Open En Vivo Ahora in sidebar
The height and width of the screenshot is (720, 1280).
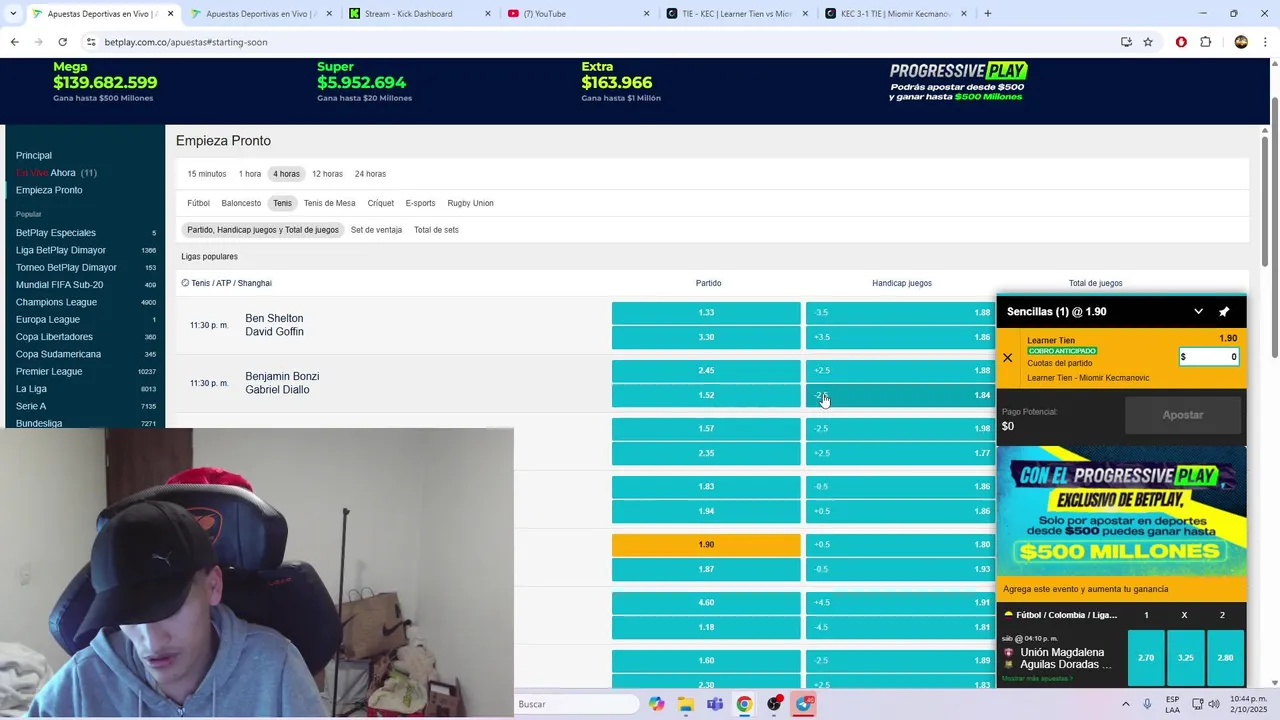pyautogui.click(x=56, y=173)
